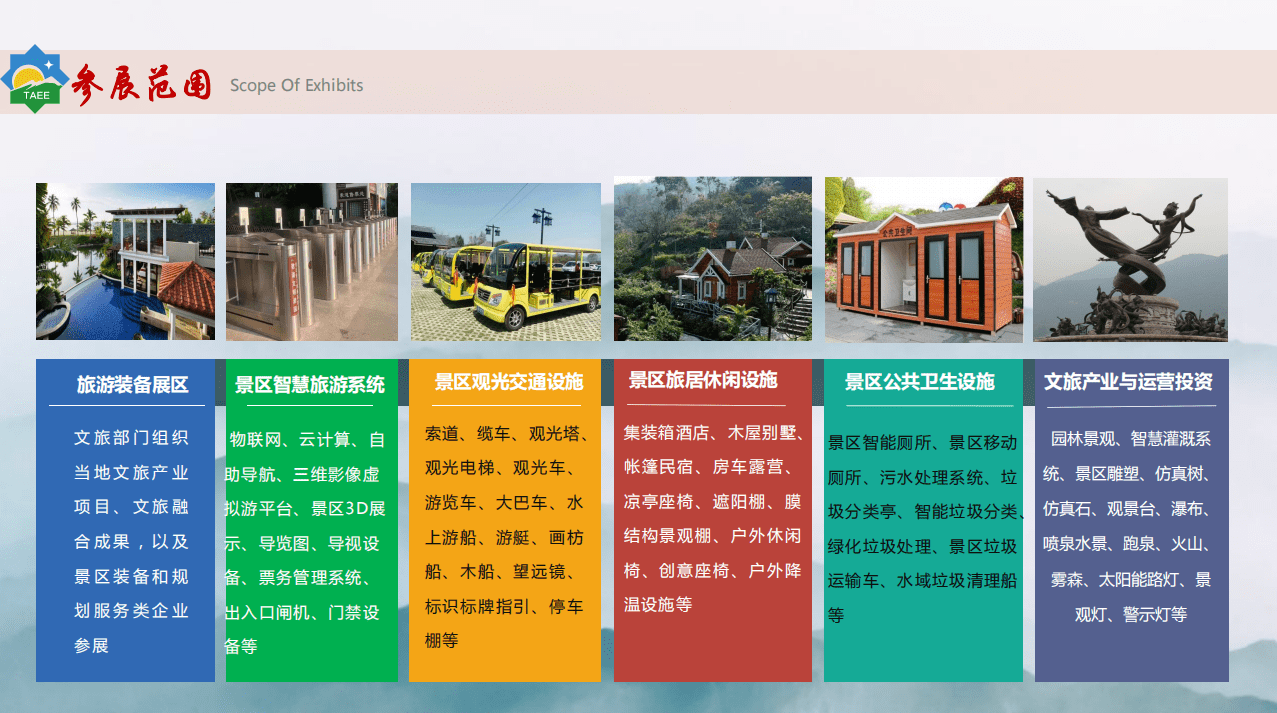The width and height of the screenshot is (1277, 713).
Task: Open the turnstile entrance gates photo
Action: coord(311,261)
